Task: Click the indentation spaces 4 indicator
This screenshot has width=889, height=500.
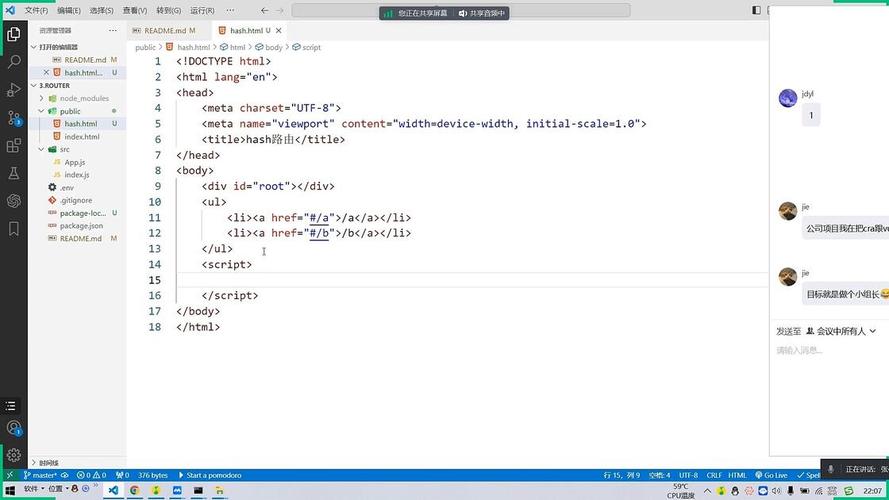Action: point(659,475)
